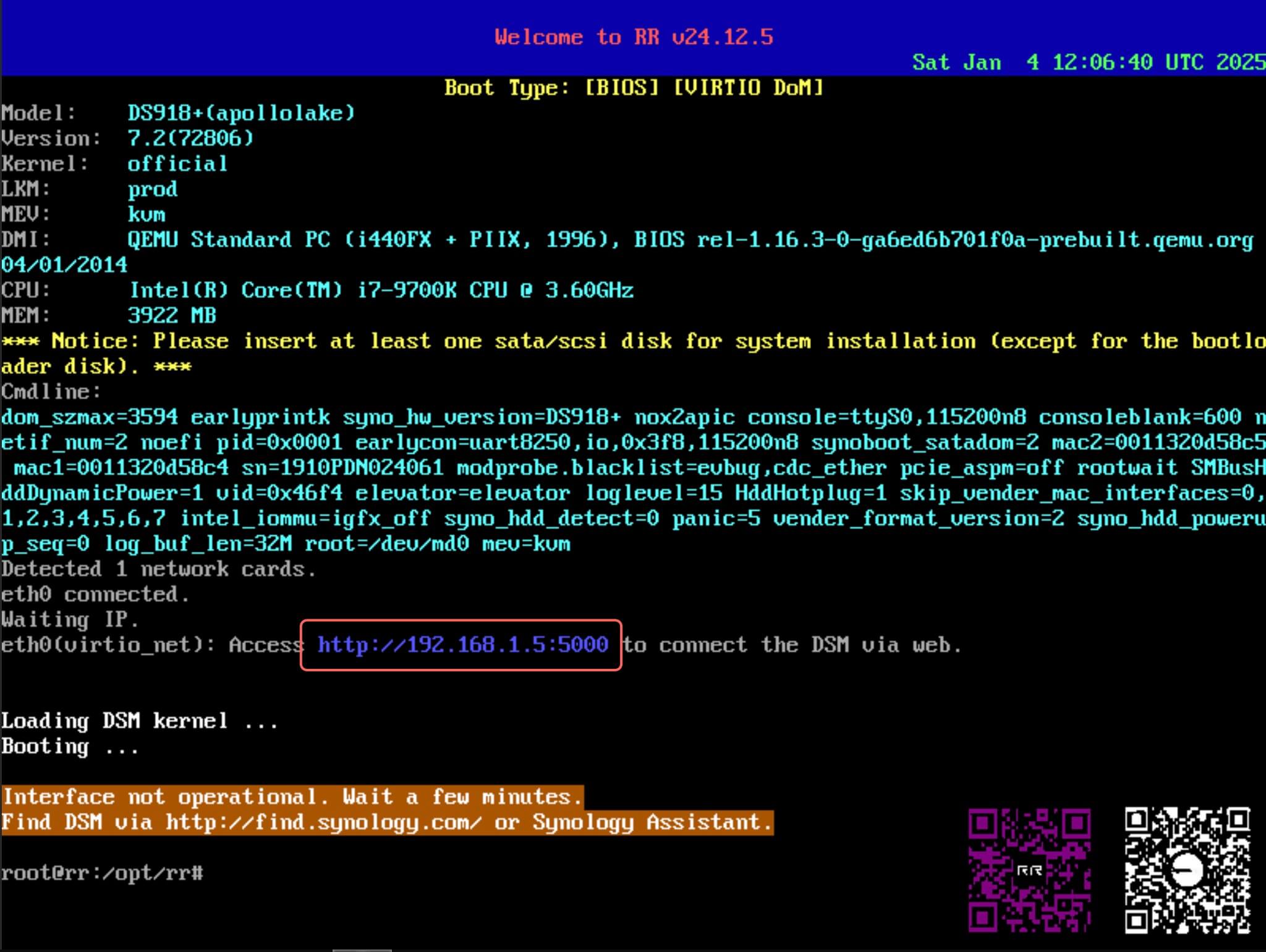Click the white QR code
The image size is (1266, 952).
point(1187,870)
